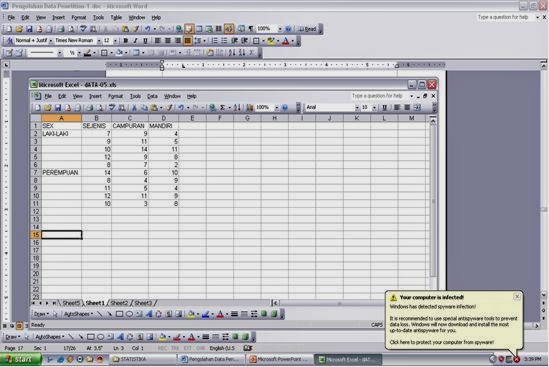Click Insert WordArt icon in Excel drawing toolbar

coord(149,314)
